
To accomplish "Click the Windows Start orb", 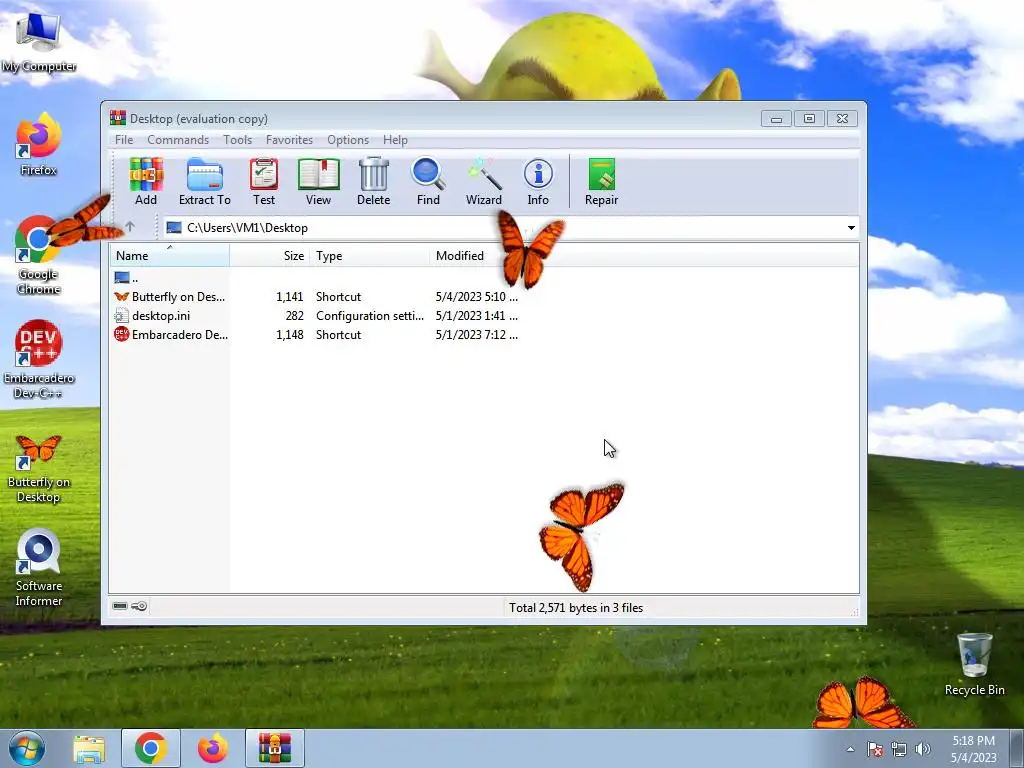I will 27,748.
